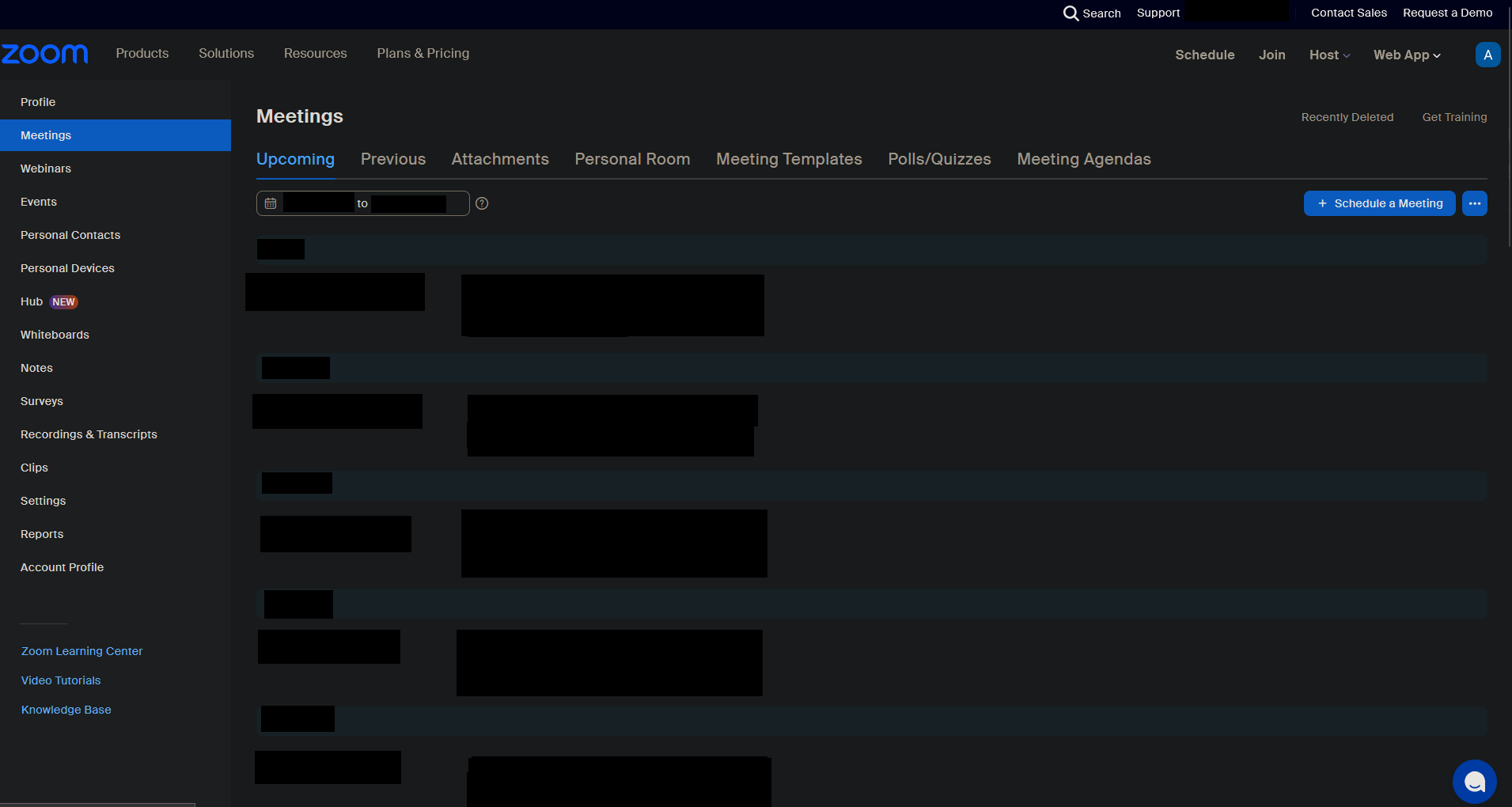Viewport: 1512px width, 807px height.
Task: Click the NEW badge beside Hub
Action: (63, 302)
